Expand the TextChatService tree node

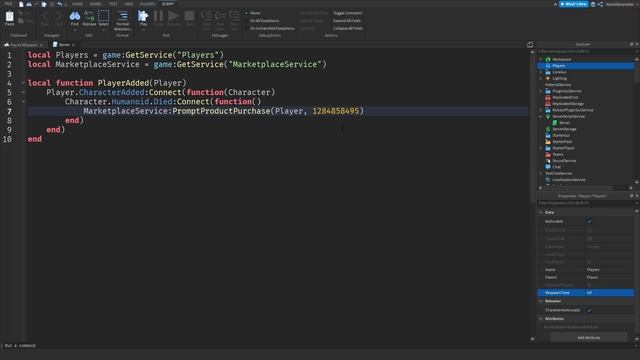(541, 173)
